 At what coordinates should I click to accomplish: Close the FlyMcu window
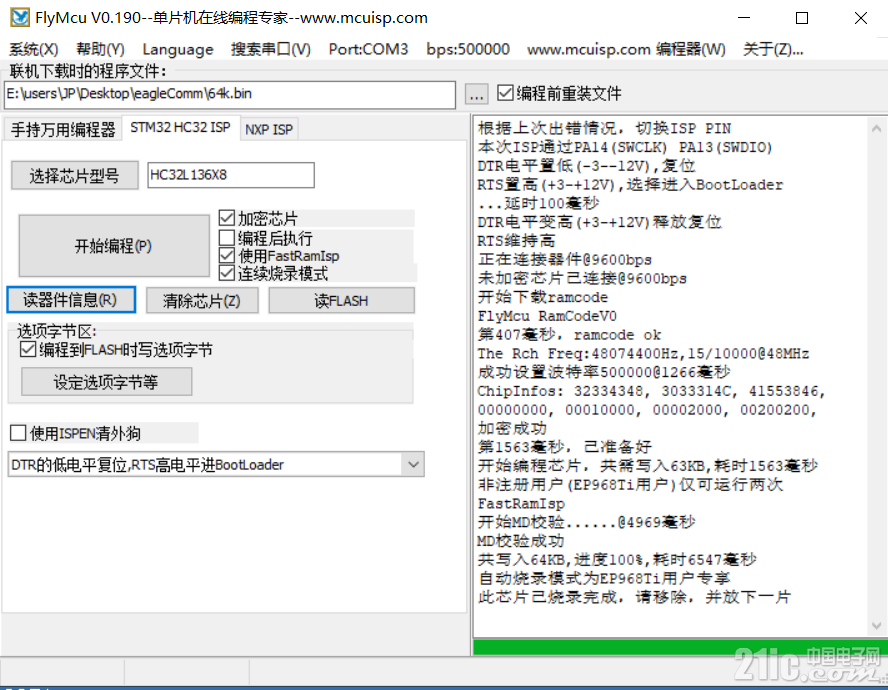point(861,18)
